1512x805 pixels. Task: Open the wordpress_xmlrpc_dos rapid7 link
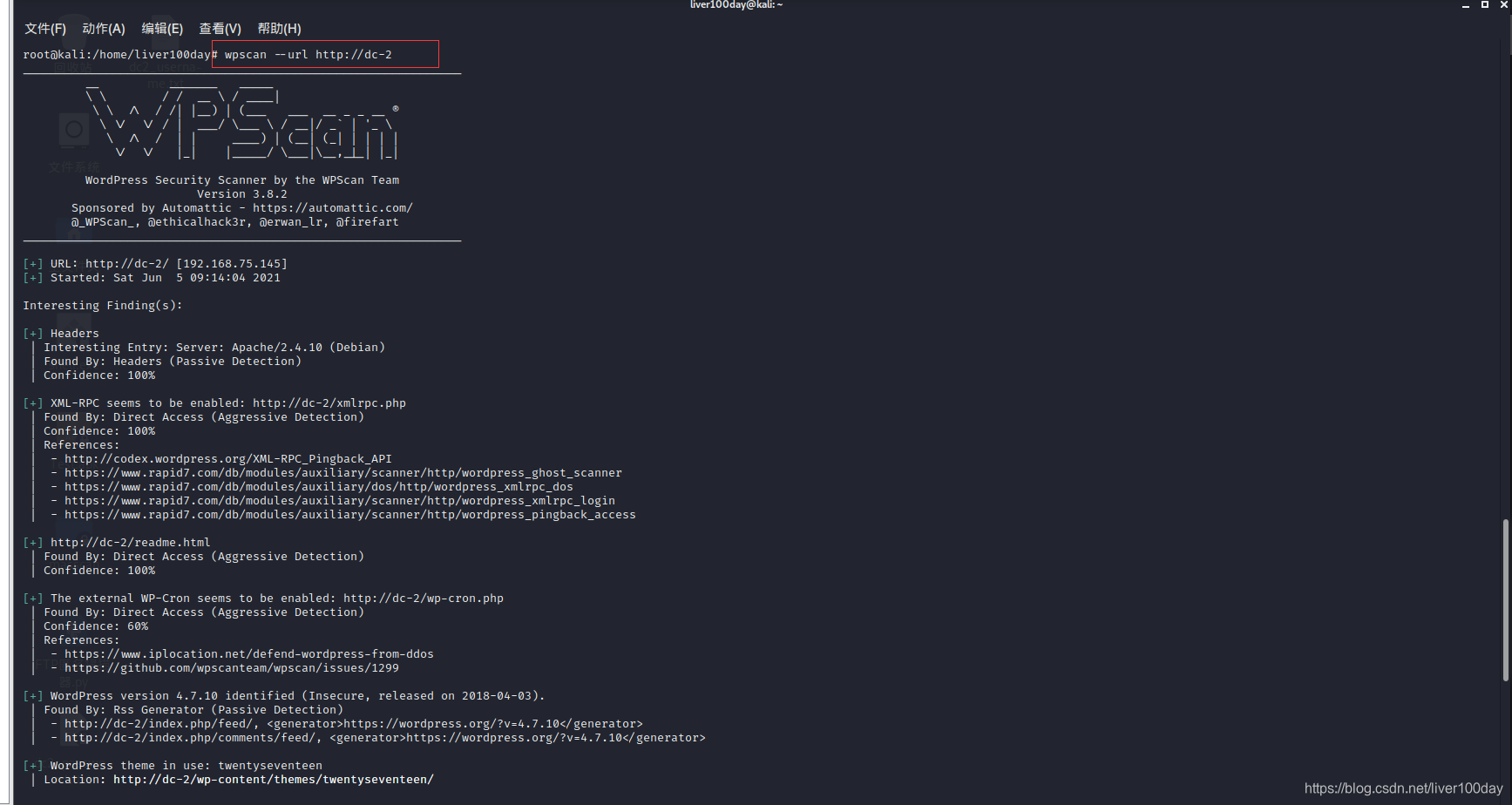tap(319, 486)
